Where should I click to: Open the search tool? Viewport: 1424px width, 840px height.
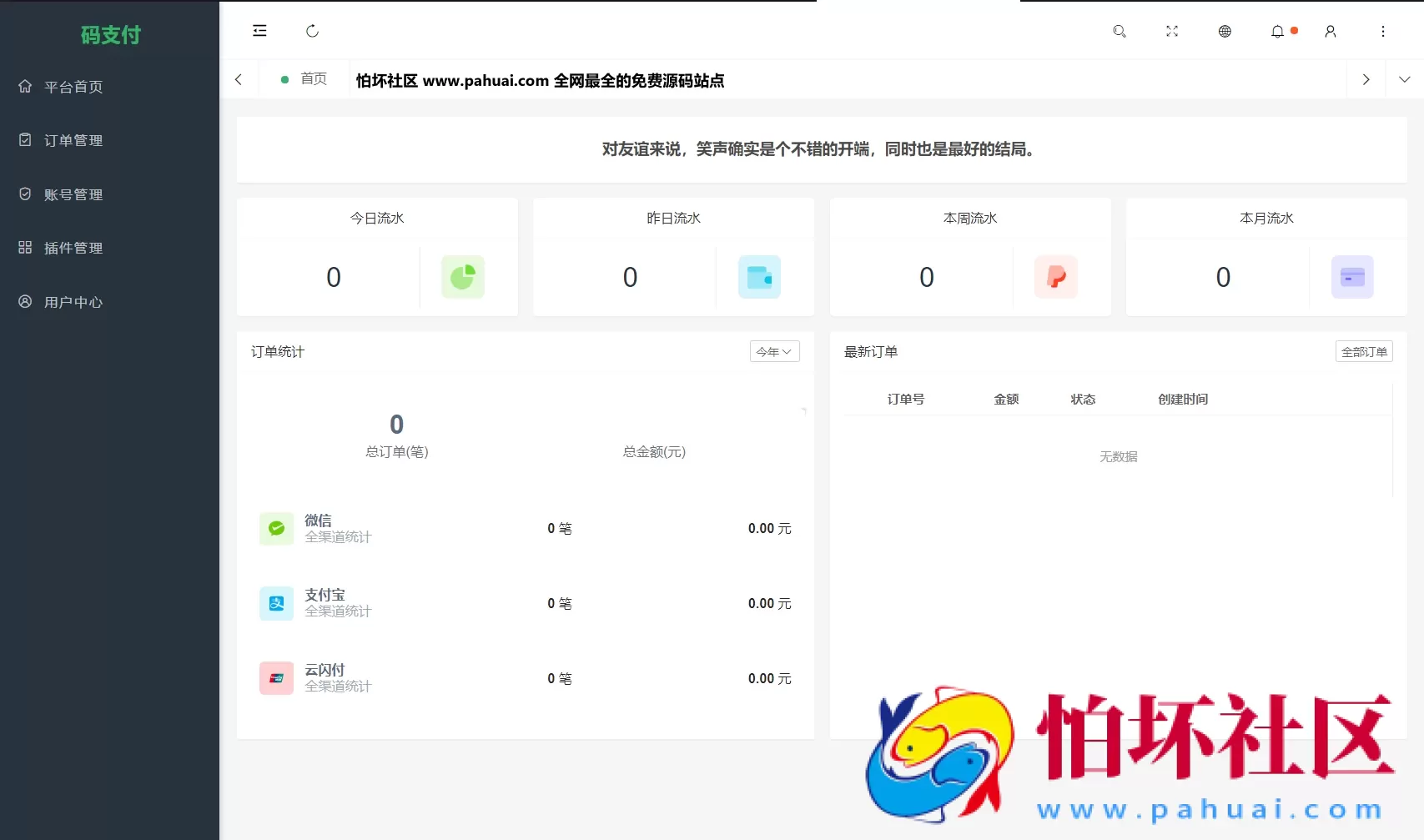click(1120, 31)
